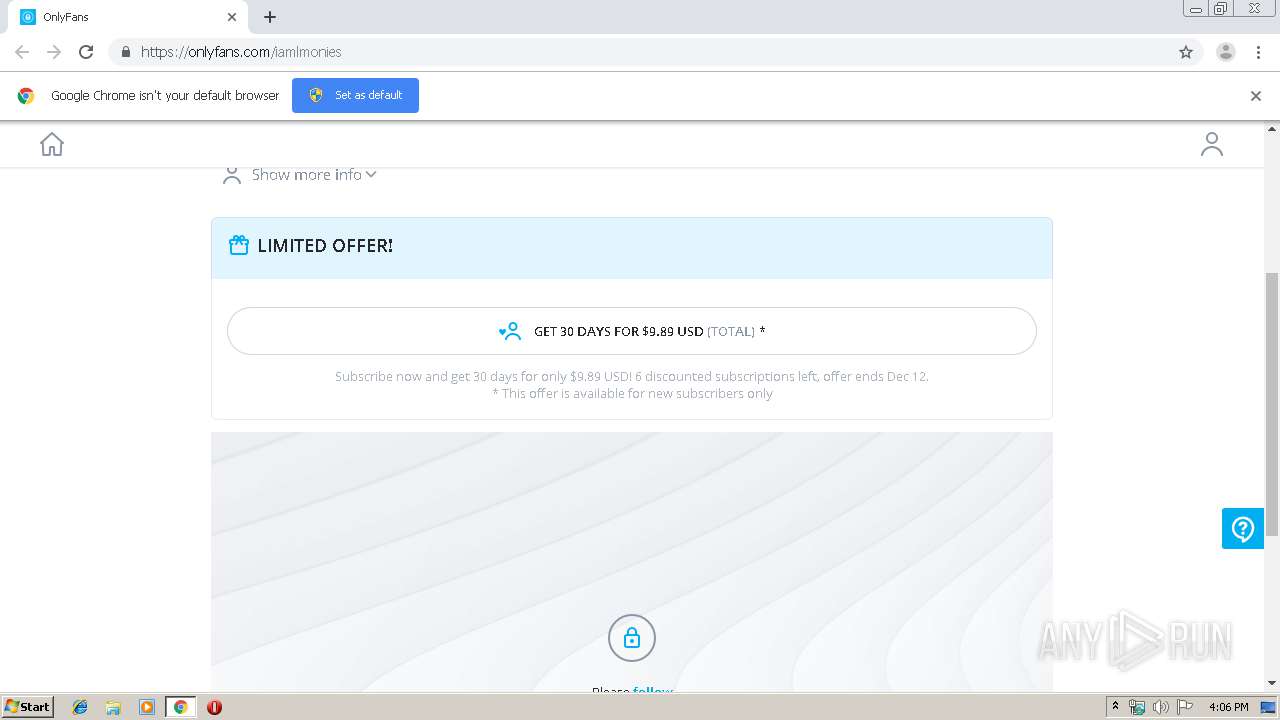Subscribe via GET 30 DAYS FOR $9.89 USD button

[x=632, y=331]
